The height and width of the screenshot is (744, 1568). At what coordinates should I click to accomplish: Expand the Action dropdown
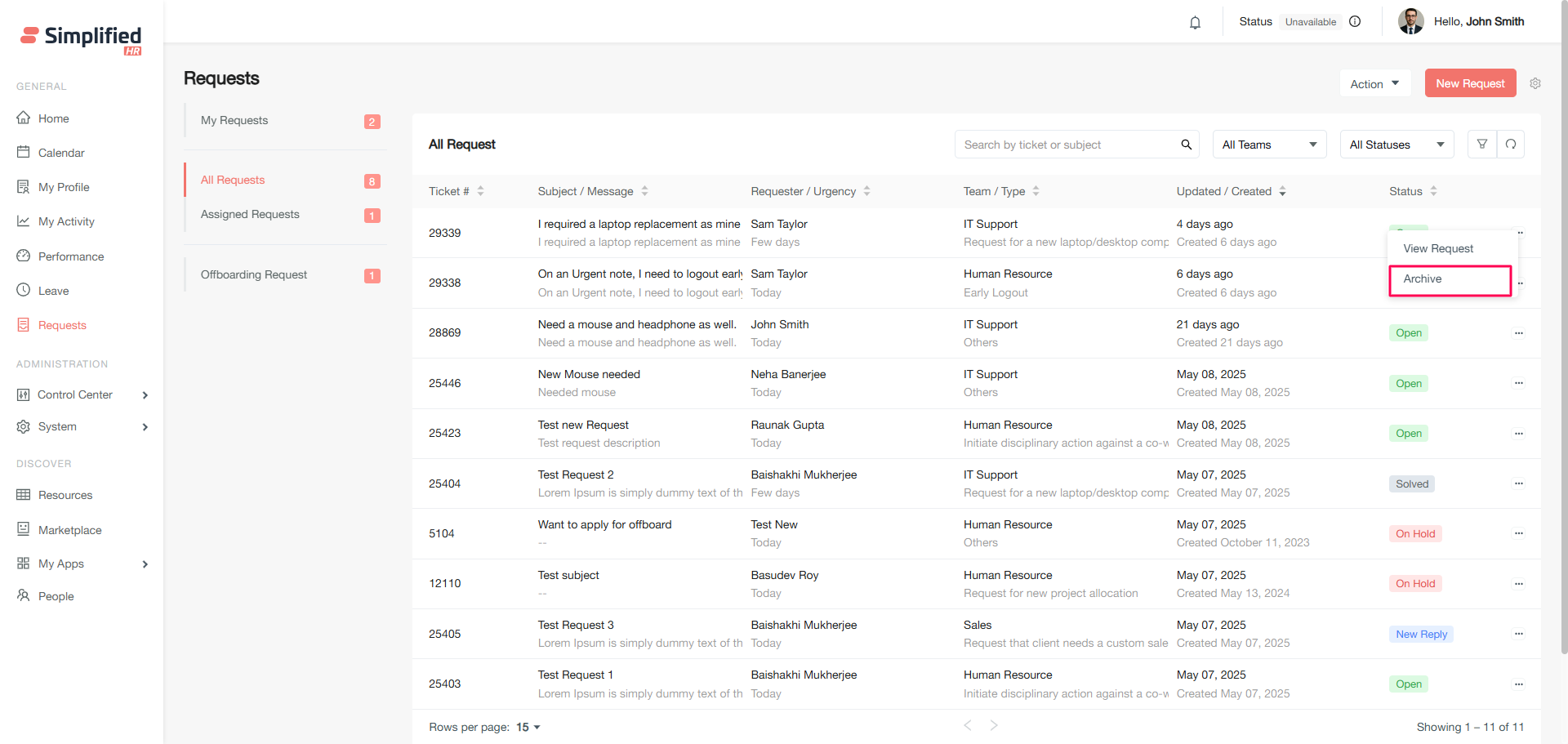[1374, 83]
